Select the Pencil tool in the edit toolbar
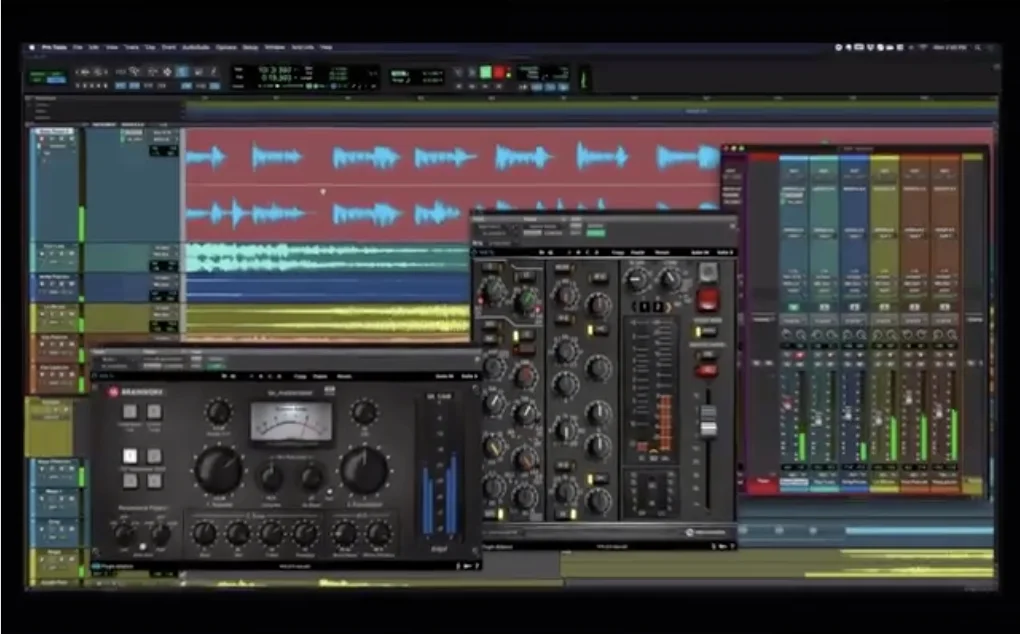 pos(213,72)
